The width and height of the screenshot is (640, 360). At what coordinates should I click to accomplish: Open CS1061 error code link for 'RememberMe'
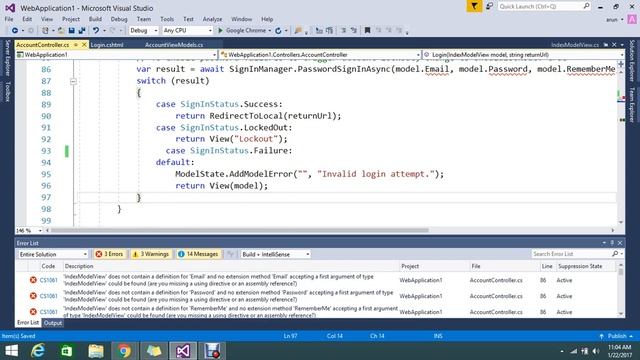tap(49, 312)
